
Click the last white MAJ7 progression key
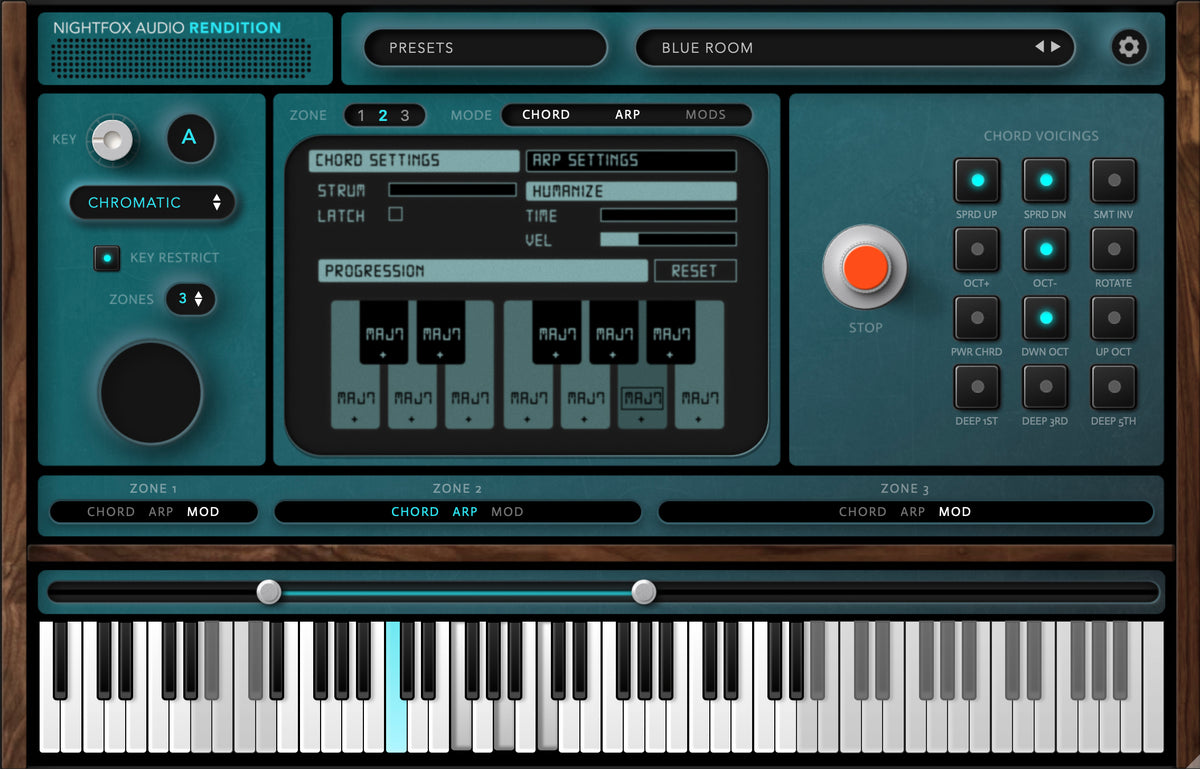(x=699, y=397)
